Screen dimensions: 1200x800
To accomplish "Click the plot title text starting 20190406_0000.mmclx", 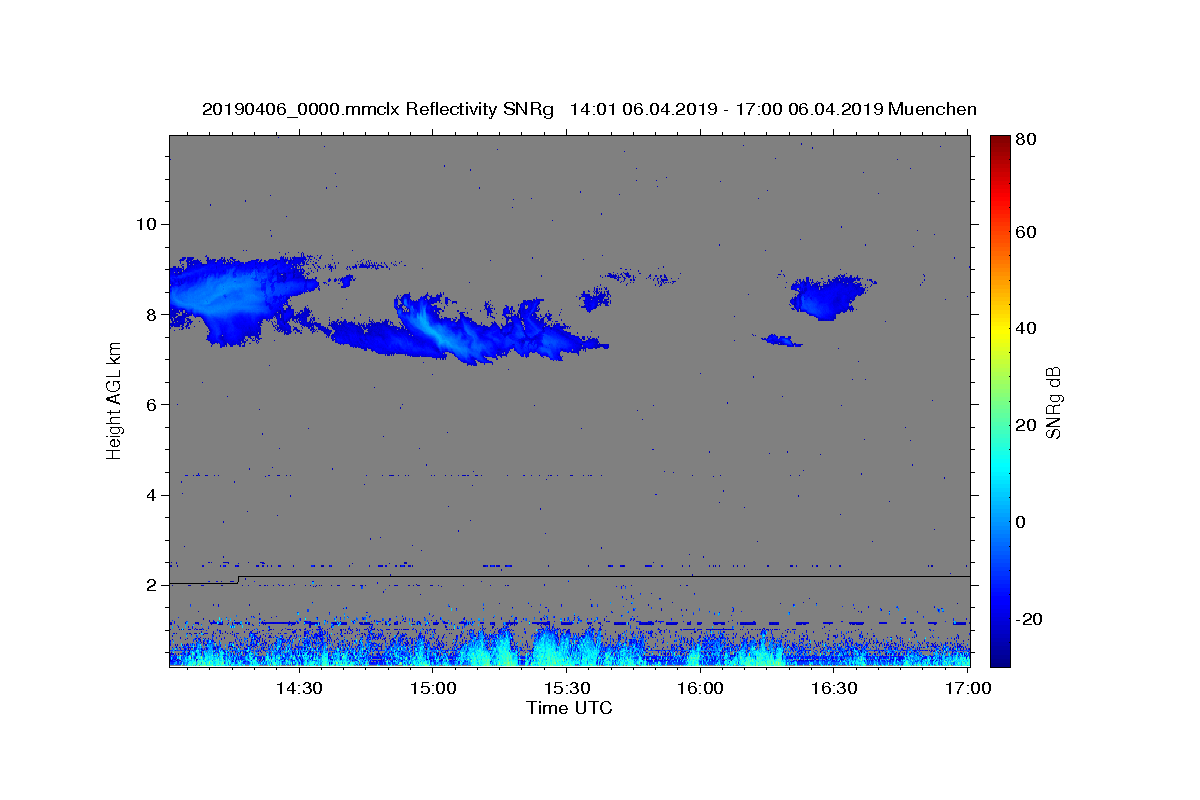I will [589, 109].
